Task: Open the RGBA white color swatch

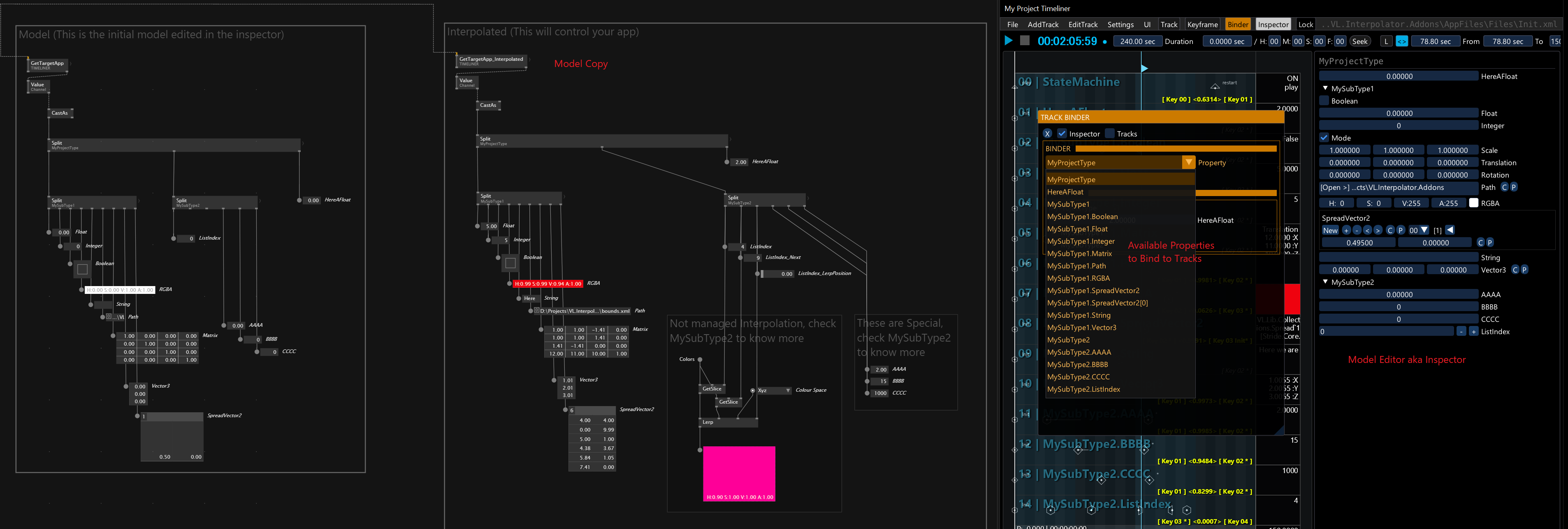Action: pos(1473,203)
